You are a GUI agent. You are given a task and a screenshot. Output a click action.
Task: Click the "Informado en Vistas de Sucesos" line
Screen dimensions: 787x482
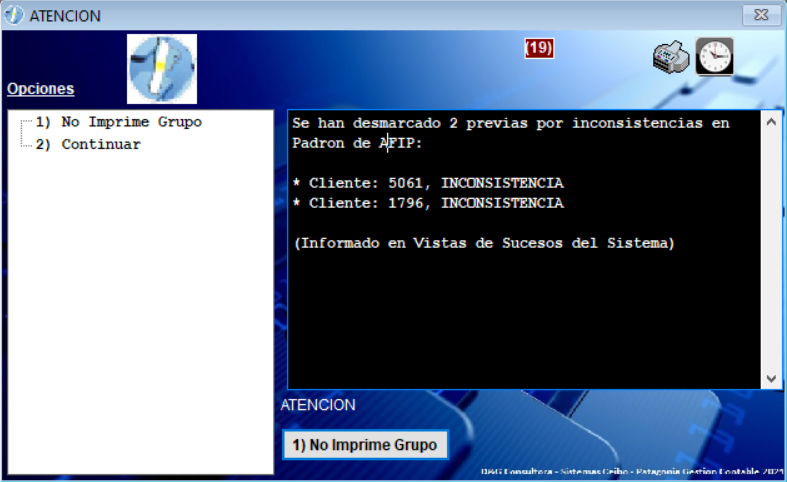pos(485,243)
